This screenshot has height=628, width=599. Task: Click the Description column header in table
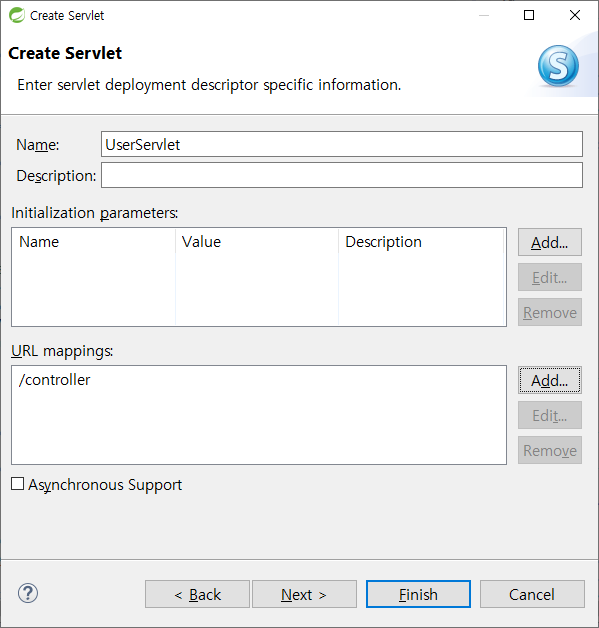coord(421,242)
